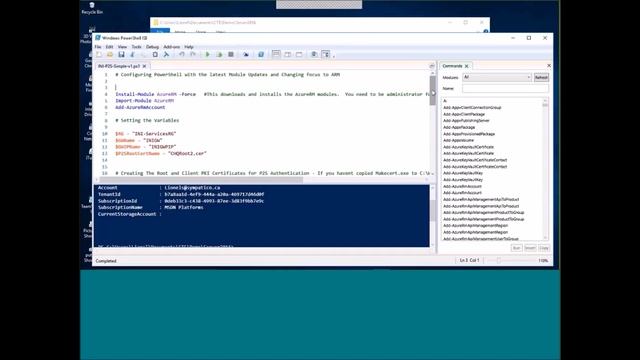This screenshot has width=640, height=360.
Task: Click the Add-AzureRmAccount line in script
Action: (x=140, y=107)
